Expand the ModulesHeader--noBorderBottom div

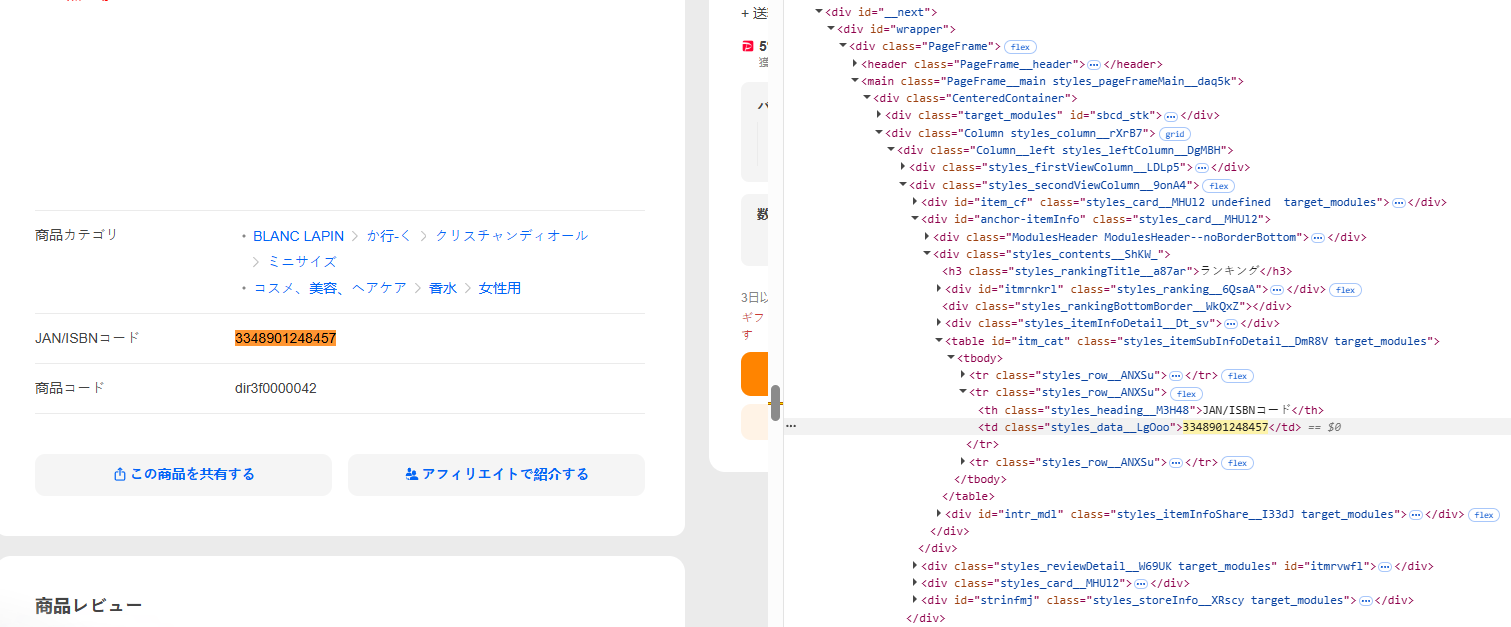pos(927,237)
